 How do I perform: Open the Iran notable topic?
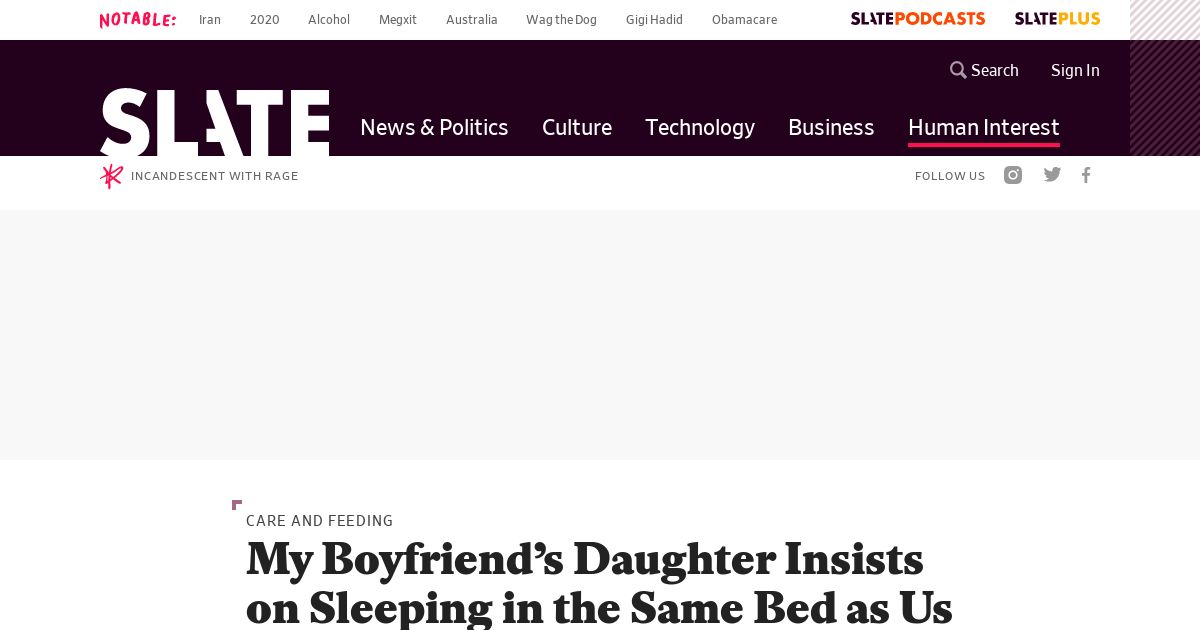click(x=210, y=19)
